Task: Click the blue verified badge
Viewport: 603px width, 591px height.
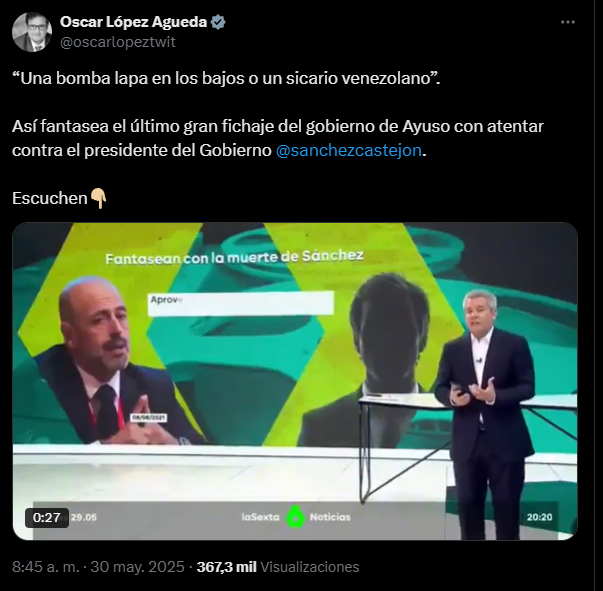Action: 218,22
